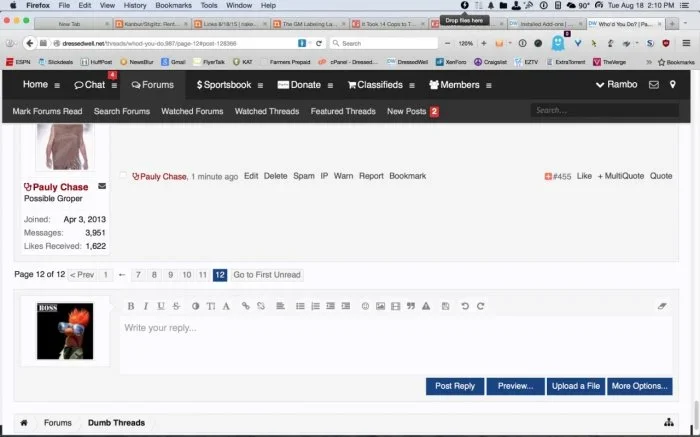700x437 pixels.
Task: Open the Bookmarks menu in Firefox
Action: click(x=173, y=5)
